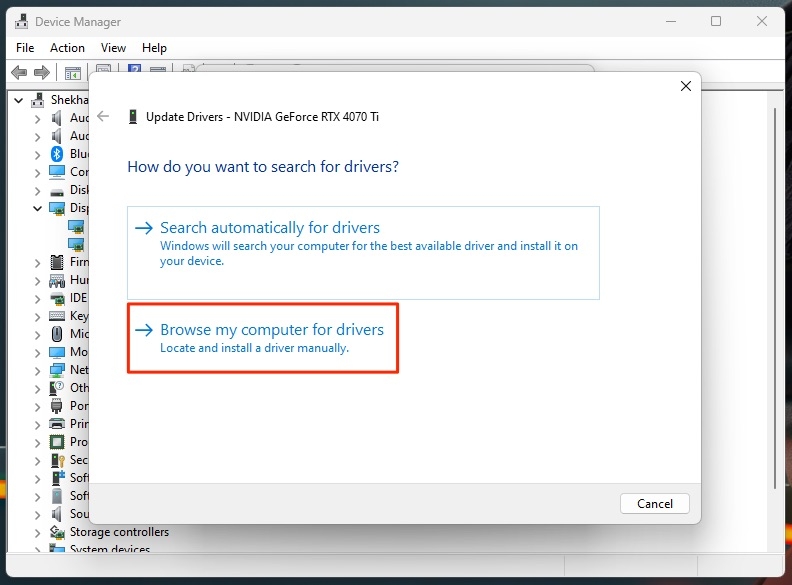The image size is (792, 585).
Task: Click the back arrow in Update Drivers dialog
Action: [x=103, y=116]
